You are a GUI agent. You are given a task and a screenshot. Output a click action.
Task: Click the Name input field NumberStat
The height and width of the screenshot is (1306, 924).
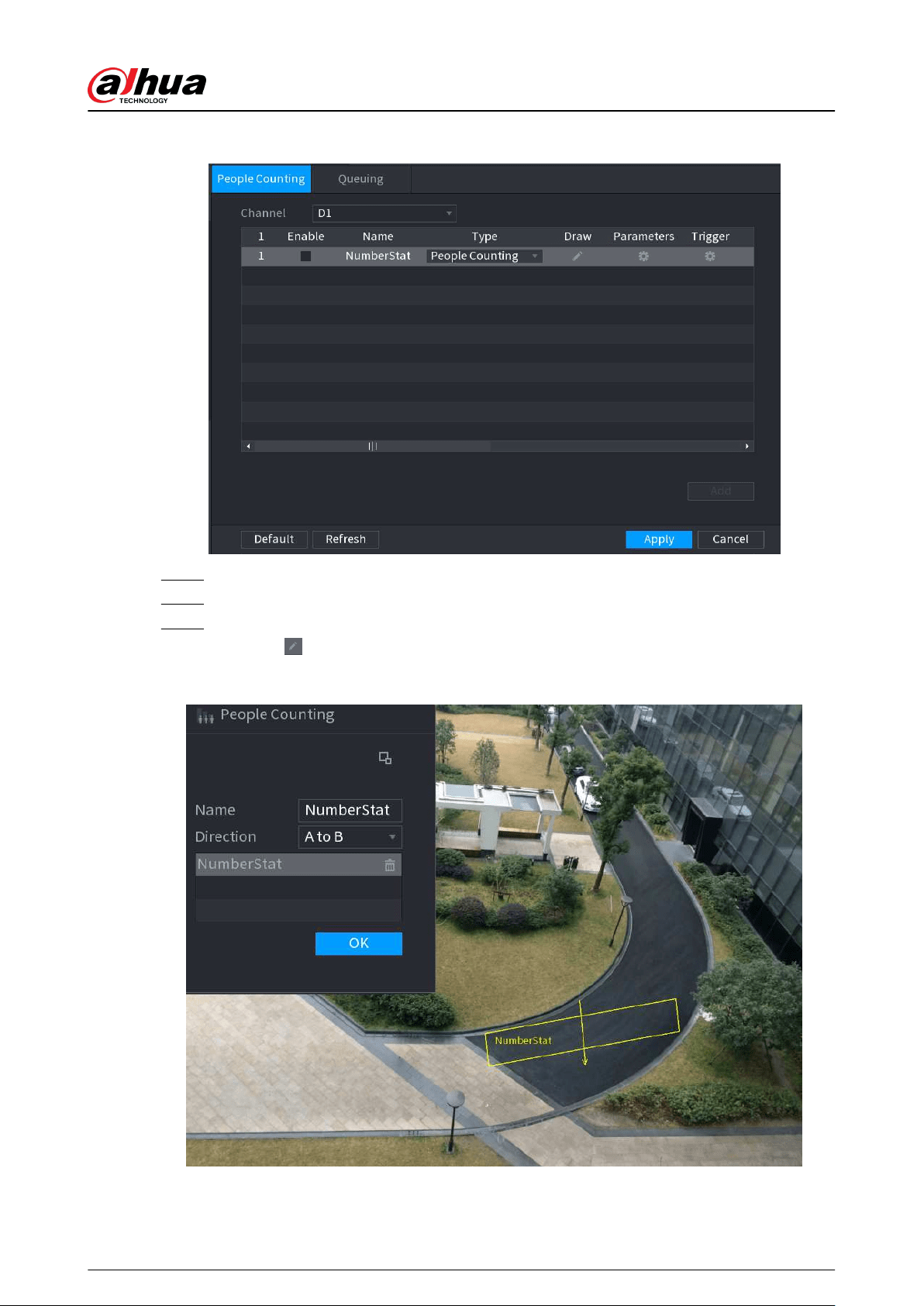point(350,810)
